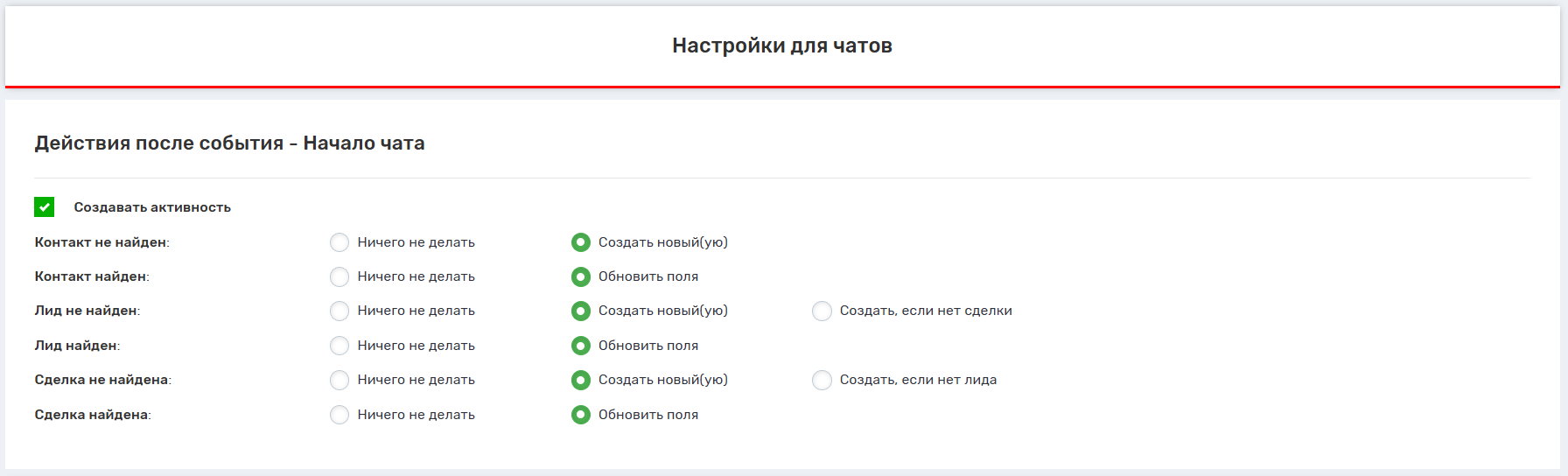Select 'Ничего не делать' for Сделка не найдена
The width and height of the screenshot is (1568, 476).
[x=339, y=380]
